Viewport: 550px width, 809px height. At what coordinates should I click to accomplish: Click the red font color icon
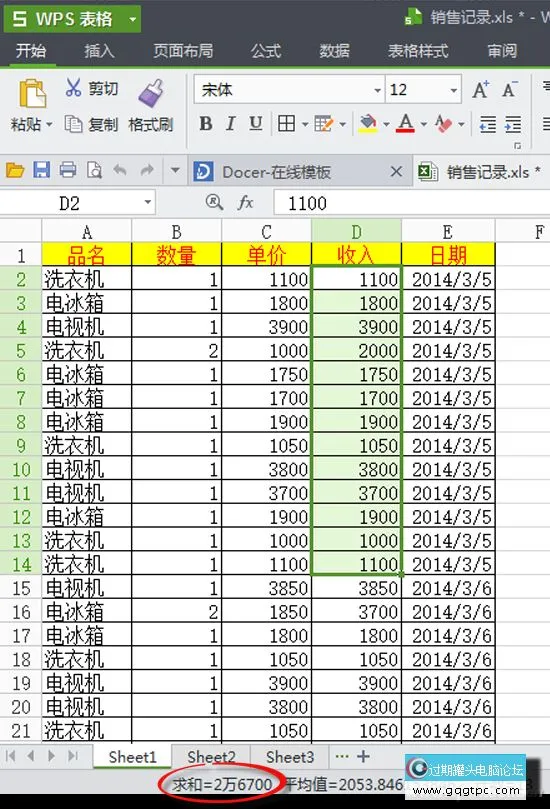[406, 124]
